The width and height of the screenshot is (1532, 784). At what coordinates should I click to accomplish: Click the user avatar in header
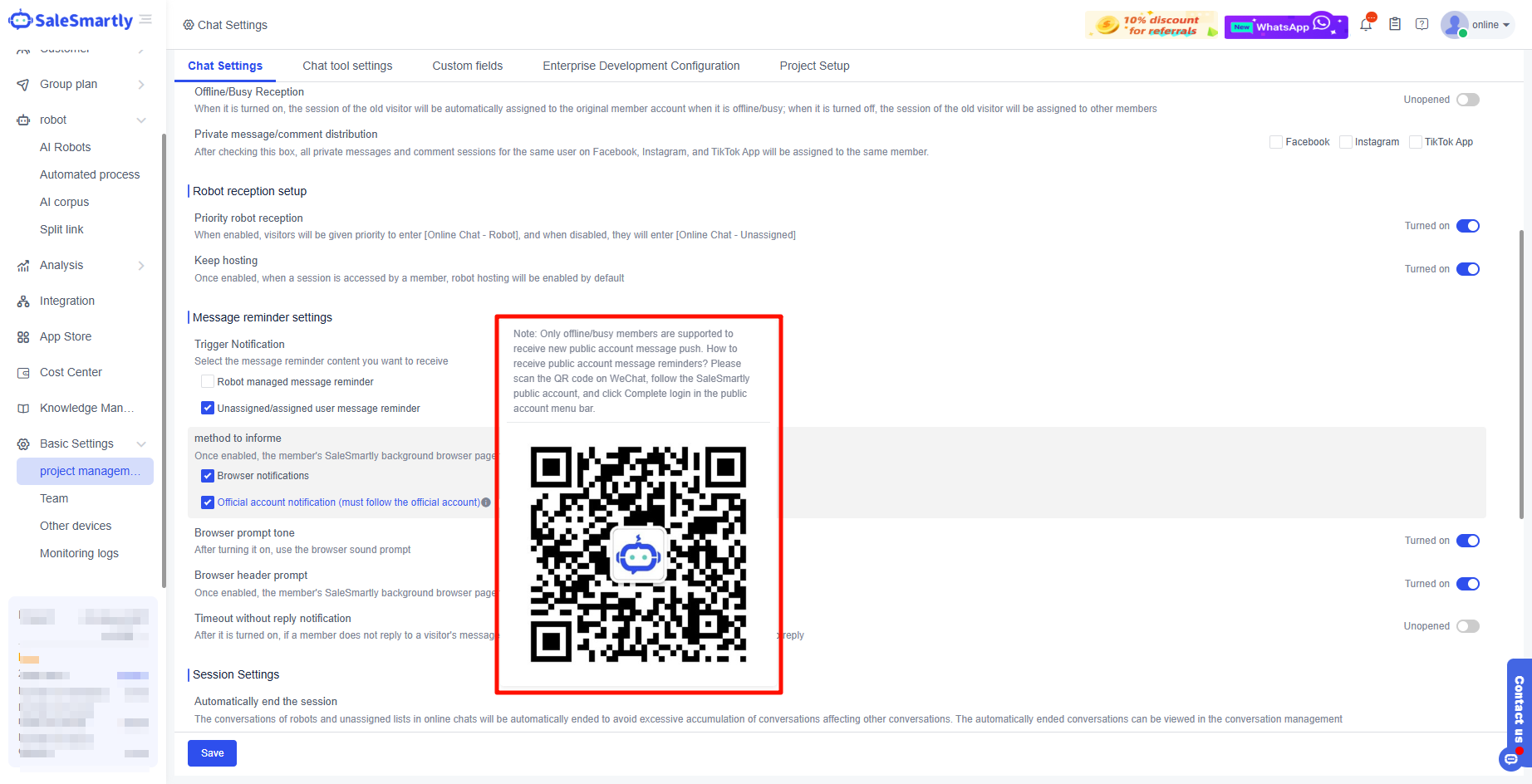(x=1454, y=24)
